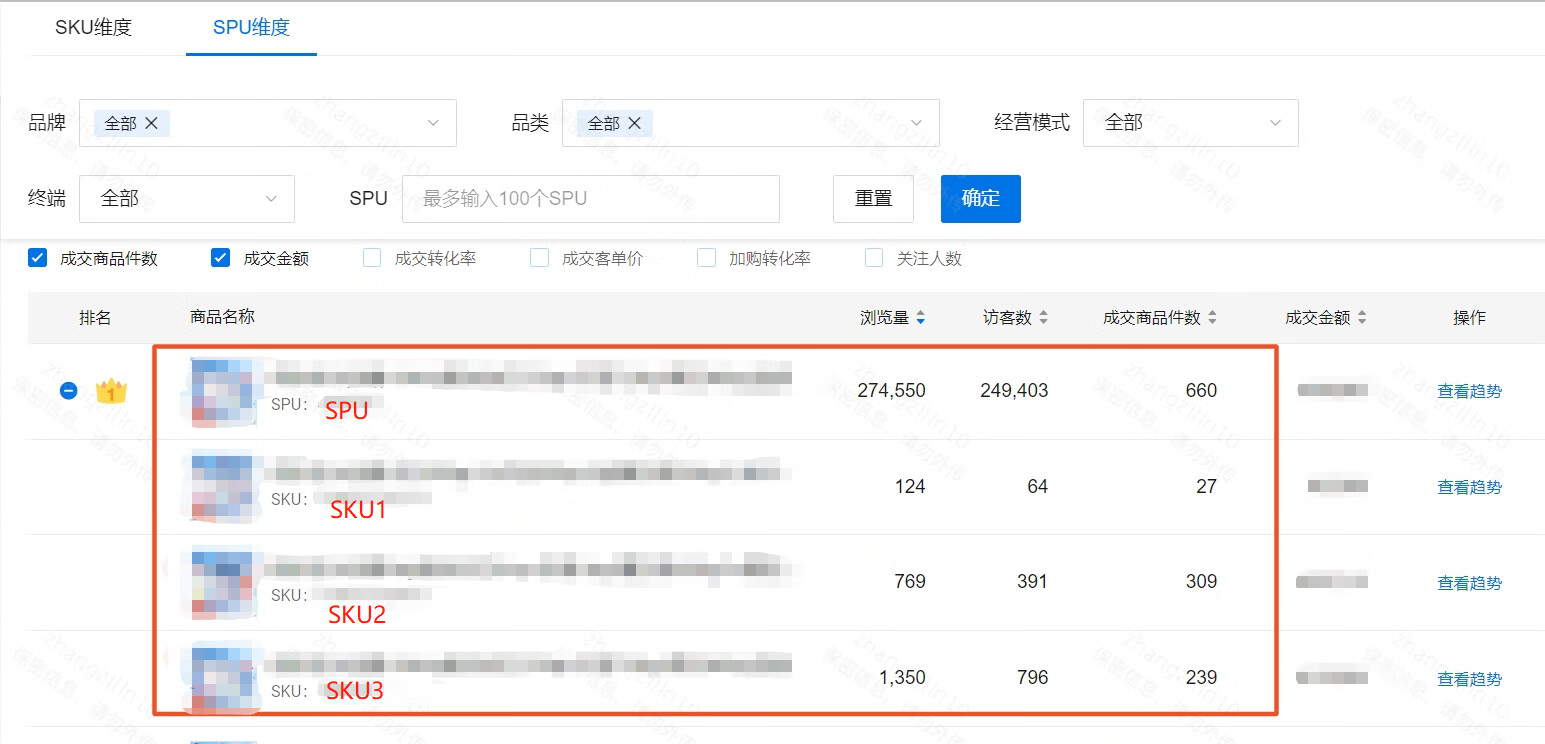Screen dimensions: 1545x744
Task: Tick the 关注人数 checkbox
Action: pyautogui.click(x=874, y=258)
